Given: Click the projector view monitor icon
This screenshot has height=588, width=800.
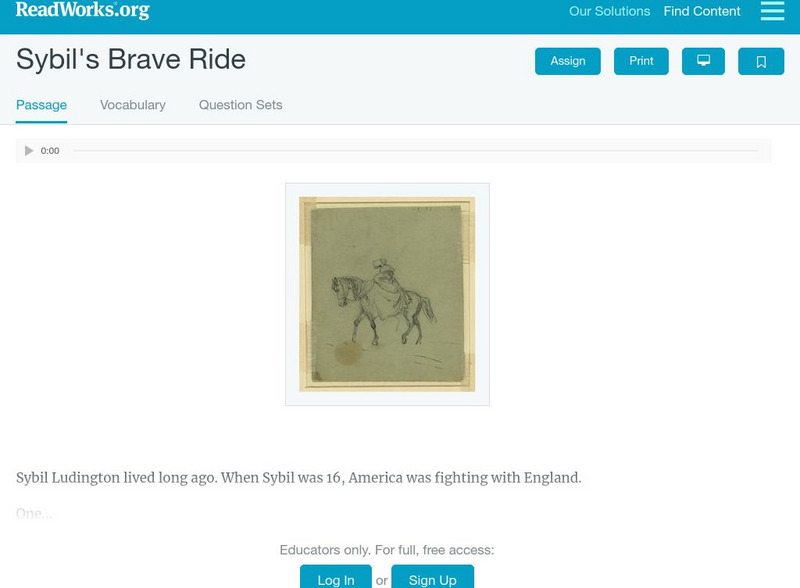Looking at the screenshot, I should tap(703, 61).
